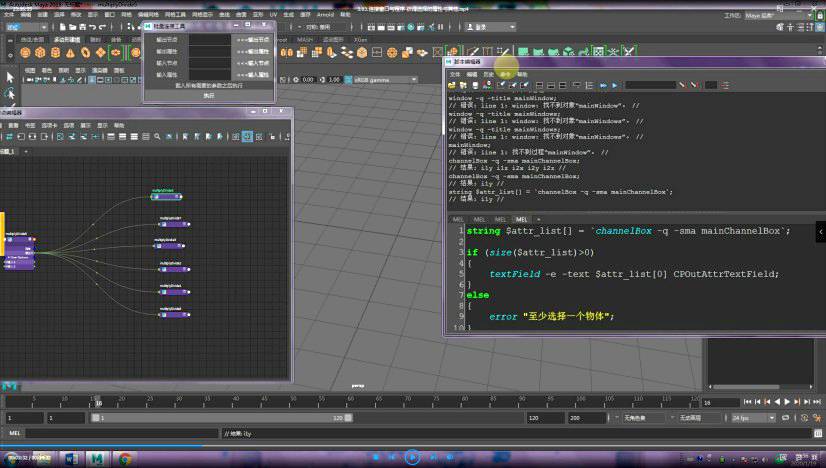Click the plus tab to add a script tab
Screen dimensions: 826x468
(x=538, y=219)
